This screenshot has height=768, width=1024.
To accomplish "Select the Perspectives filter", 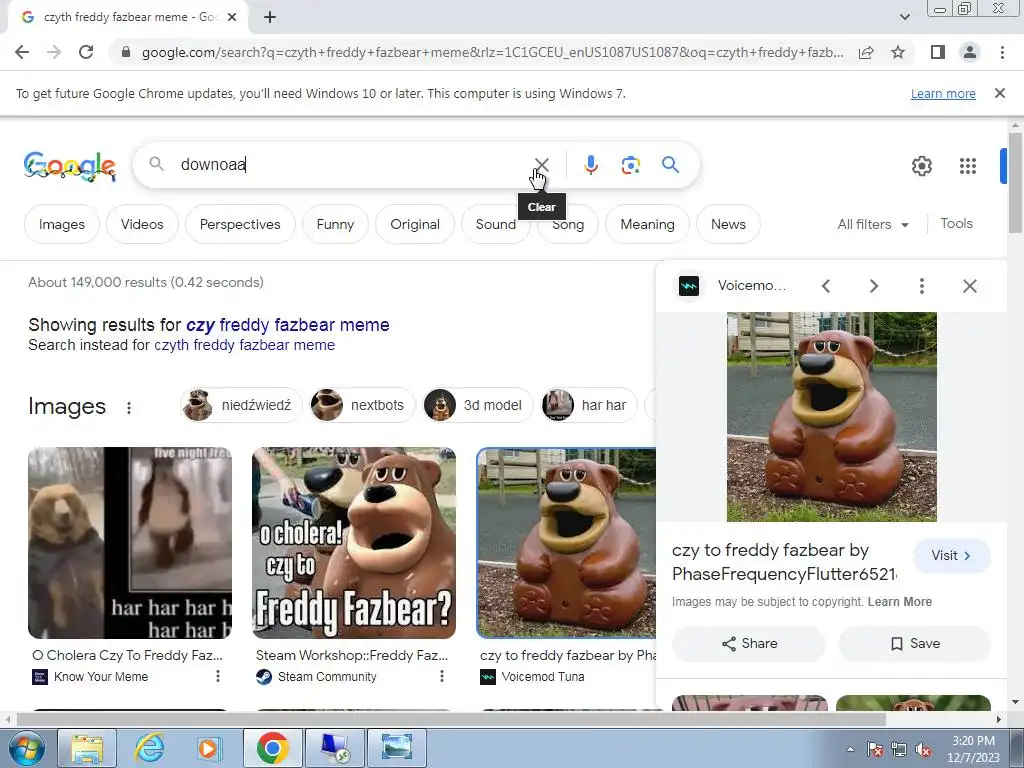I will point(240,225).
